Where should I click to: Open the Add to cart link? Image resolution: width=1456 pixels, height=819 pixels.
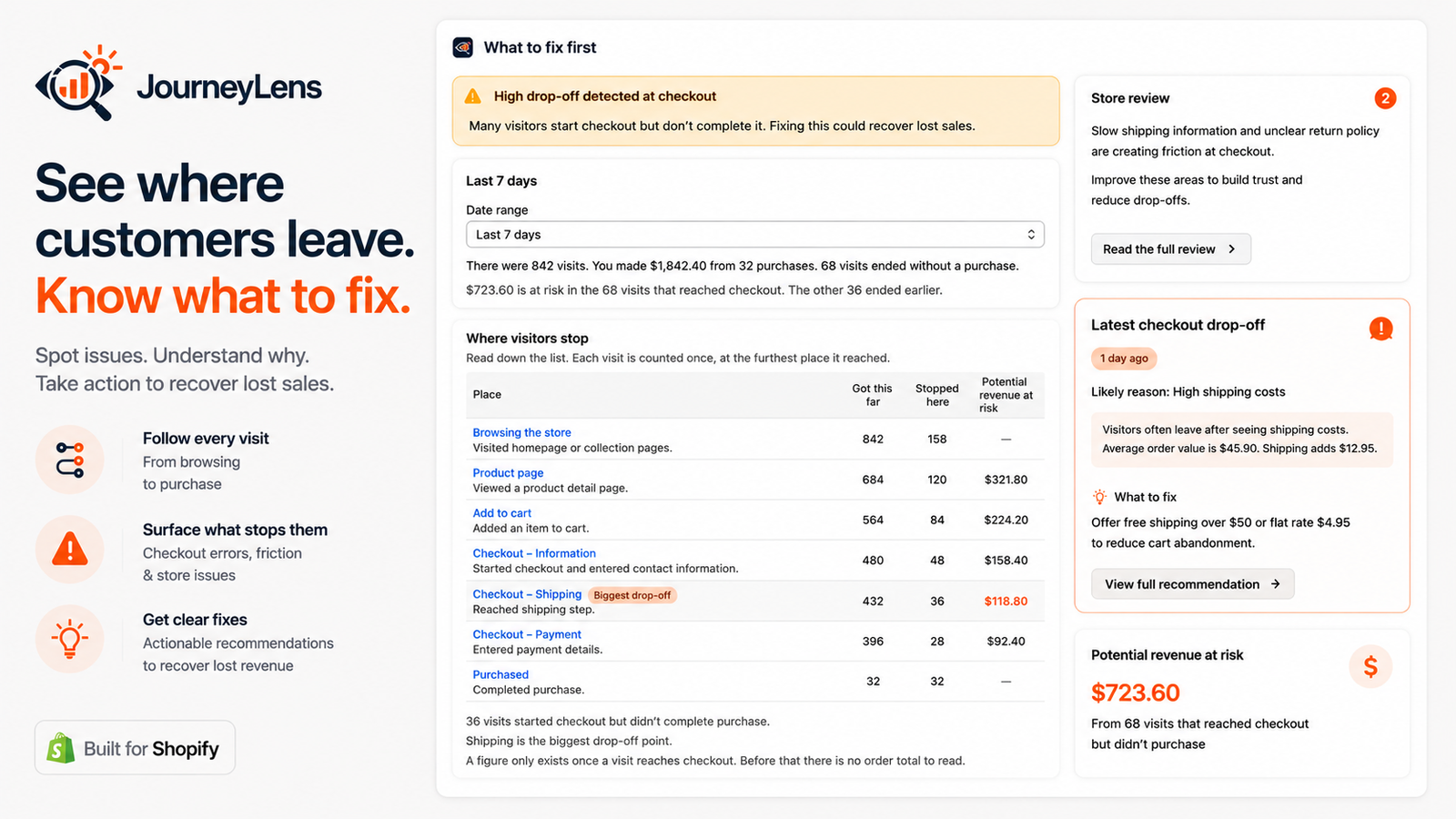point(502,513)
